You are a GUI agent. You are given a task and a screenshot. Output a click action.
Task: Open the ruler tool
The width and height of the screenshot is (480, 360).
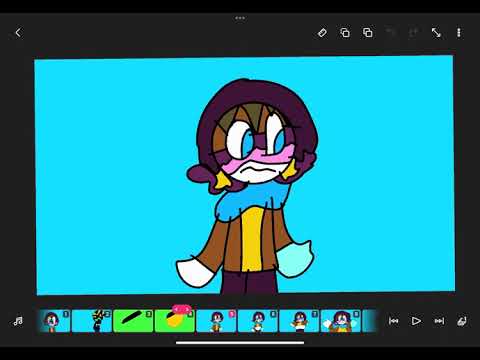[x=322, y=33]
